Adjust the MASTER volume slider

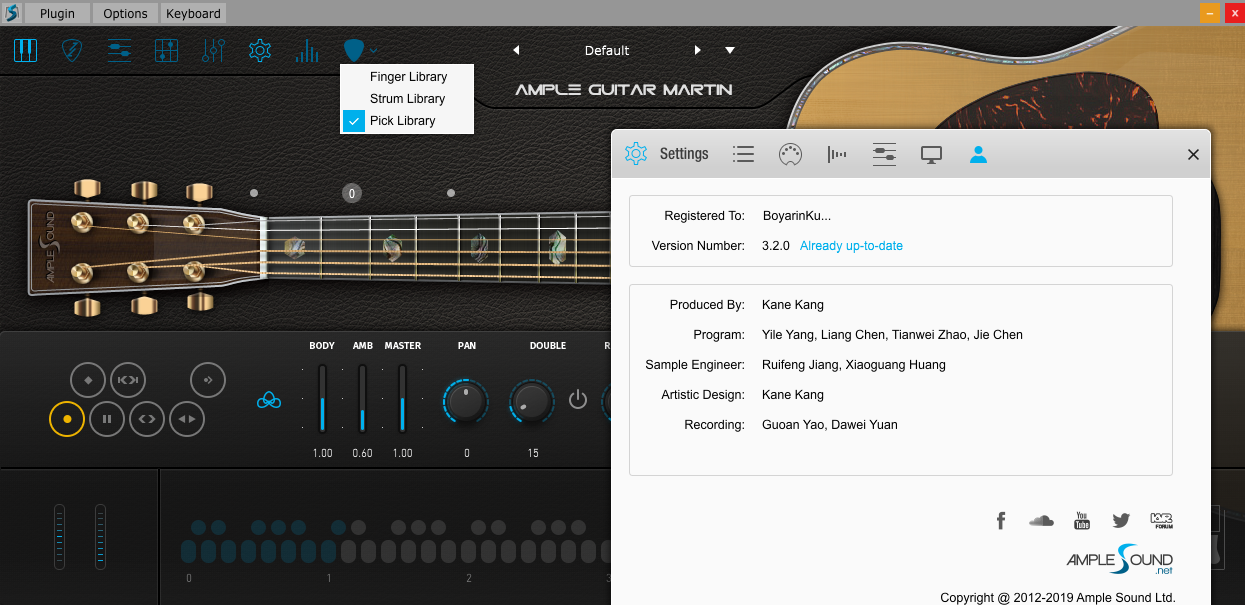[x=402, y=398]
